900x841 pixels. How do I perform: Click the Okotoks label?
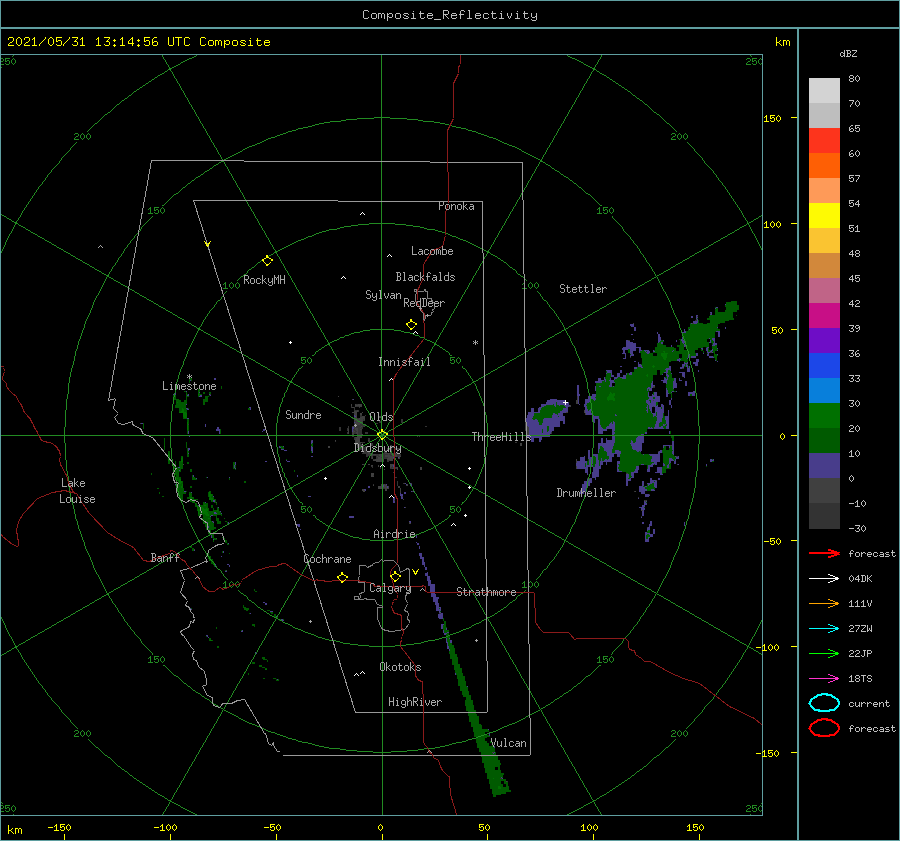[400, 667]
